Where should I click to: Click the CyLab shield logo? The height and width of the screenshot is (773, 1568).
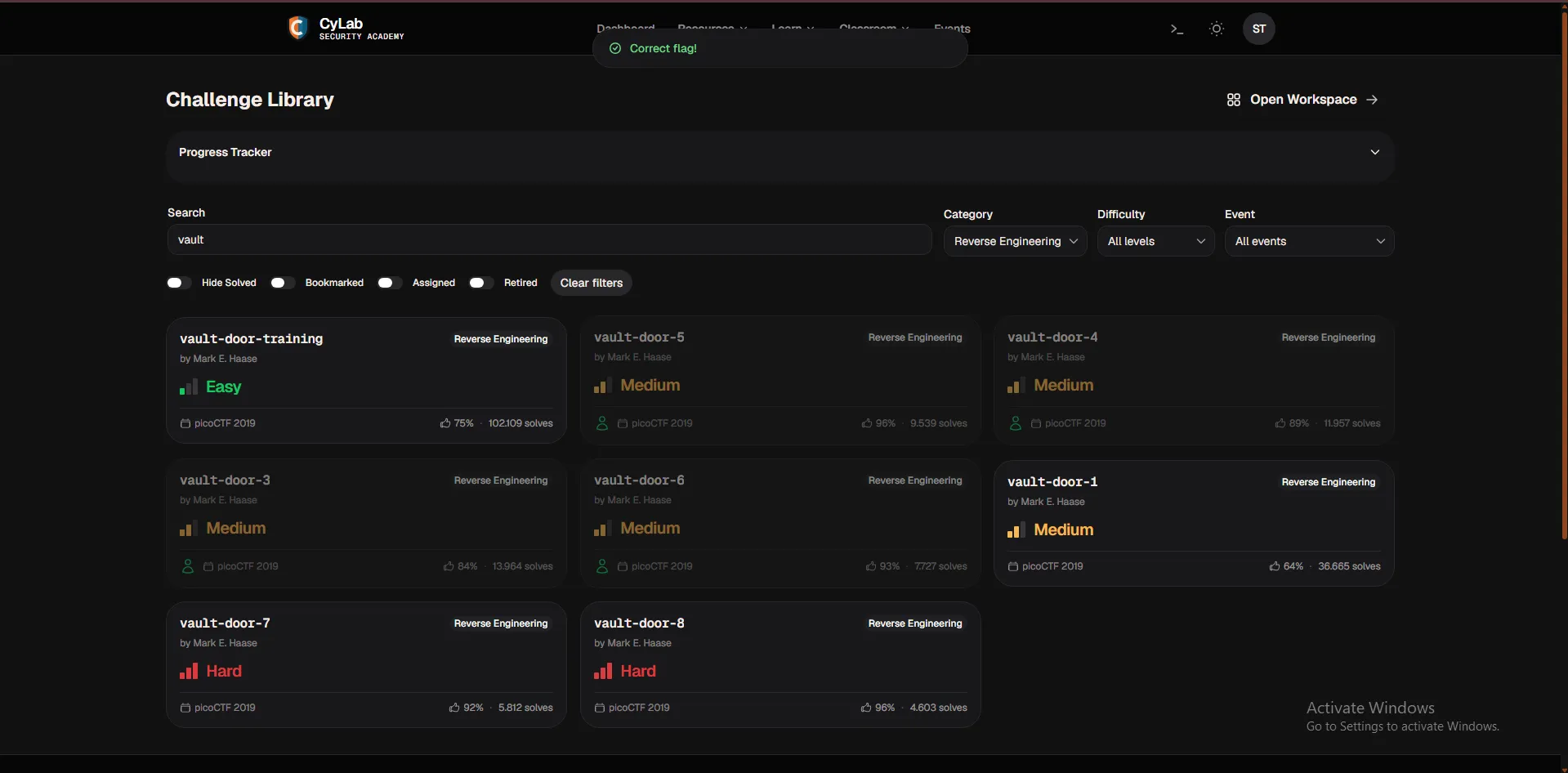click(x=298, y=28)
